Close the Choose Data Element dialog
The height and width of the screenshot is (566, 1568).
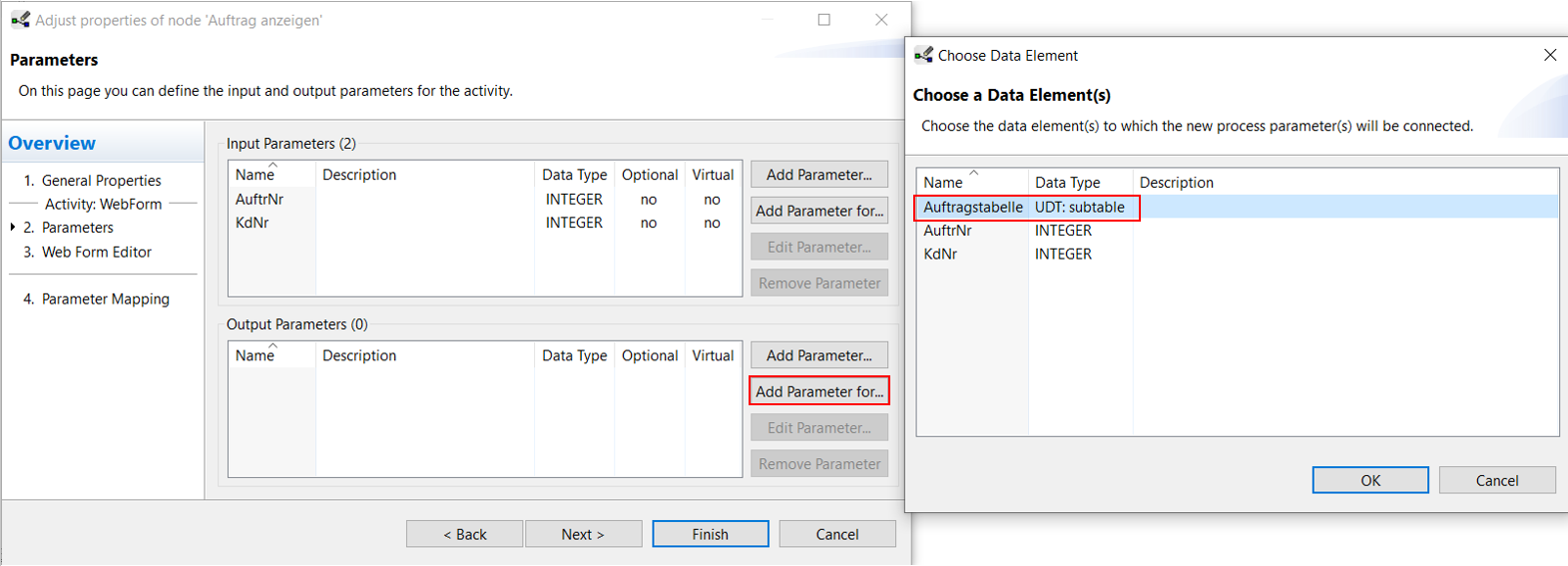(x=1549, y=55)
